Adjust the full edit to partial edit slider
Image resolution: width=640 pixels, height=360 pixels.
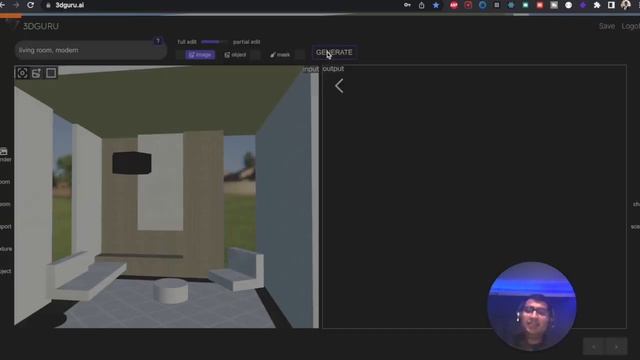pyautogui.click(x=214, y=42)
